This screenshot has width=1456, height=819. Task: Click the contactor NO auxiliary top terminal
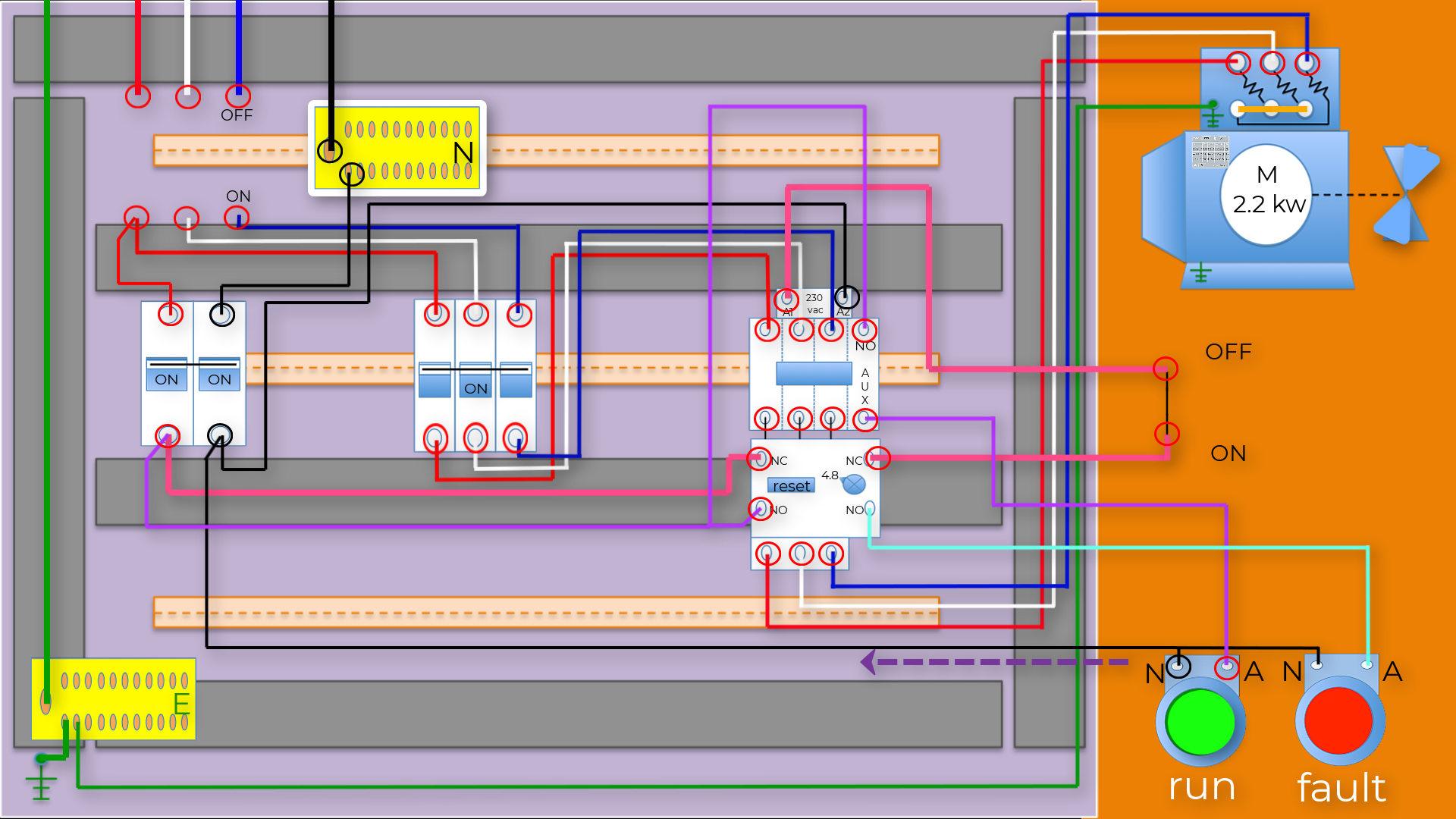[x=864, y=330]
